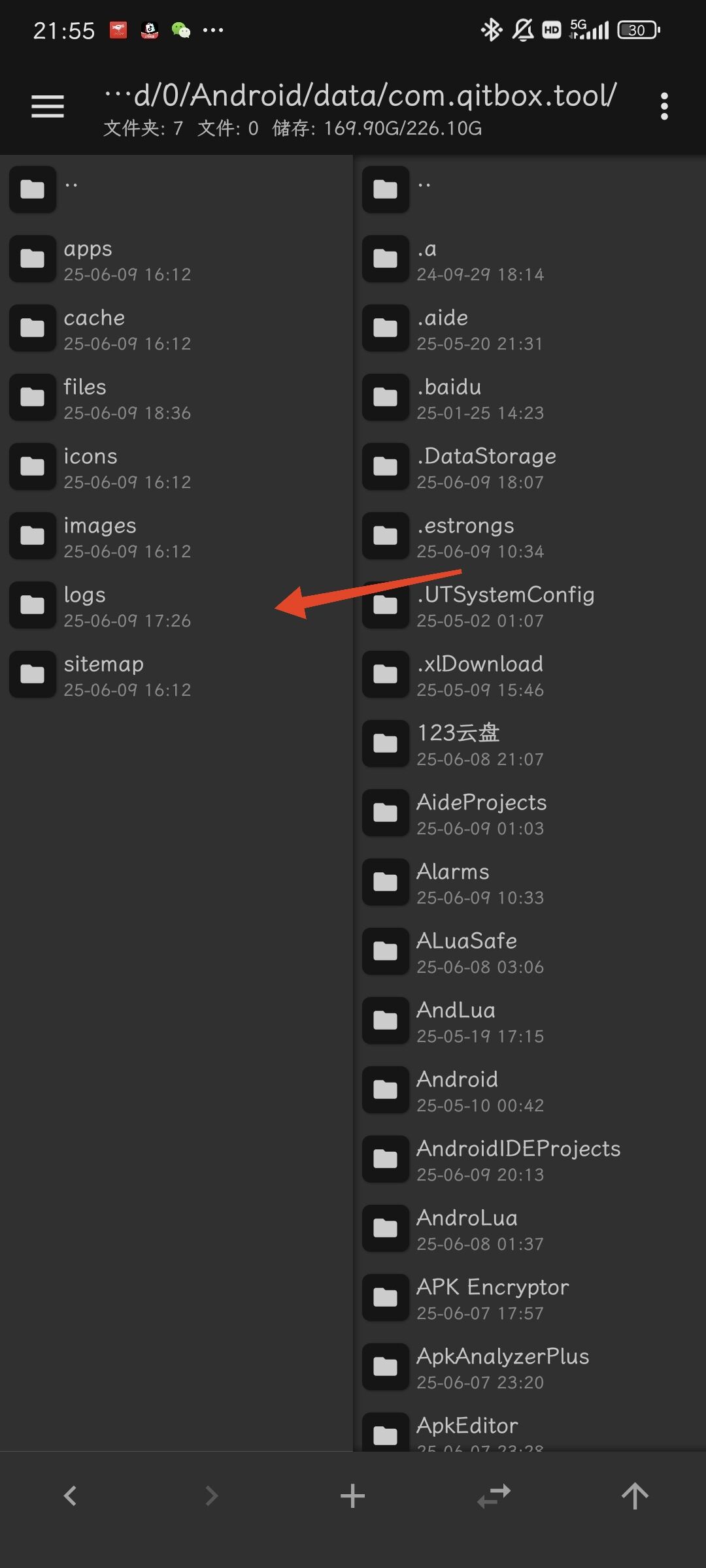Open the ApkAnalyzerPlus folder

[530, 1367]
